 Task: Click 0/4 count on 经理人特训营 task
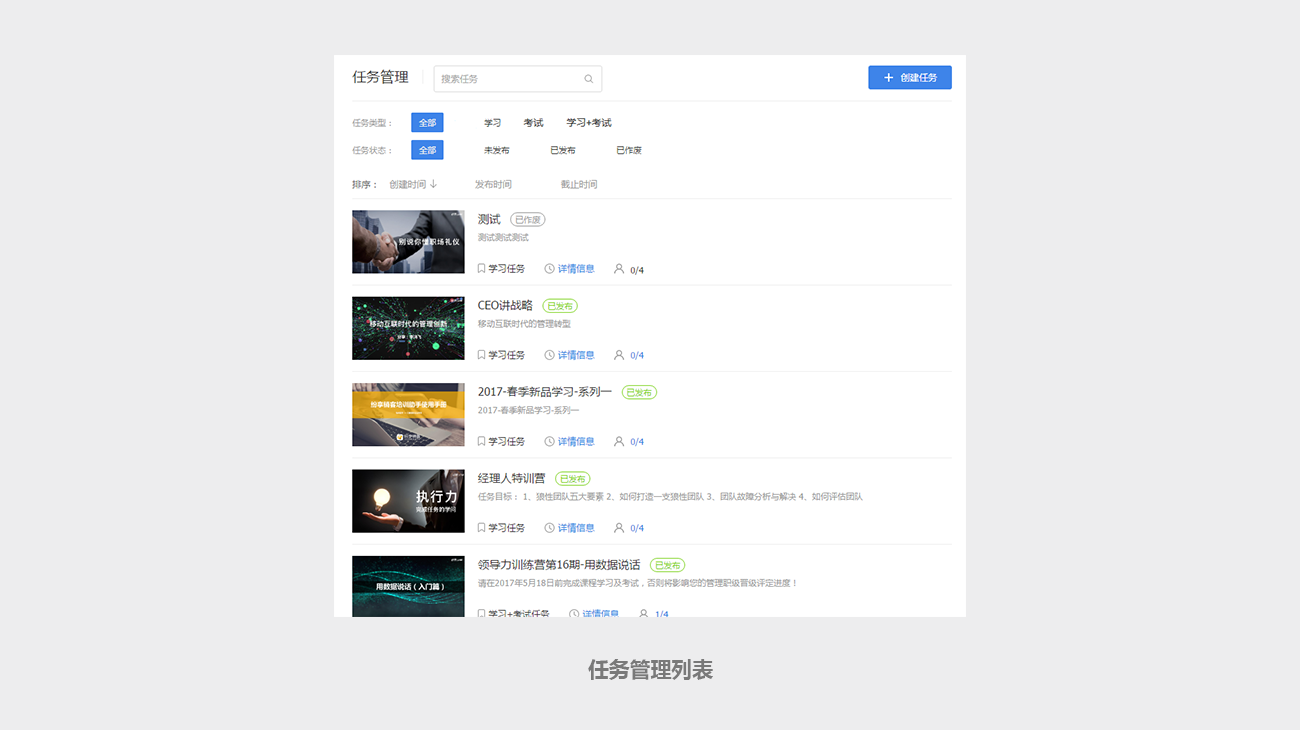[x=637, y=528]
